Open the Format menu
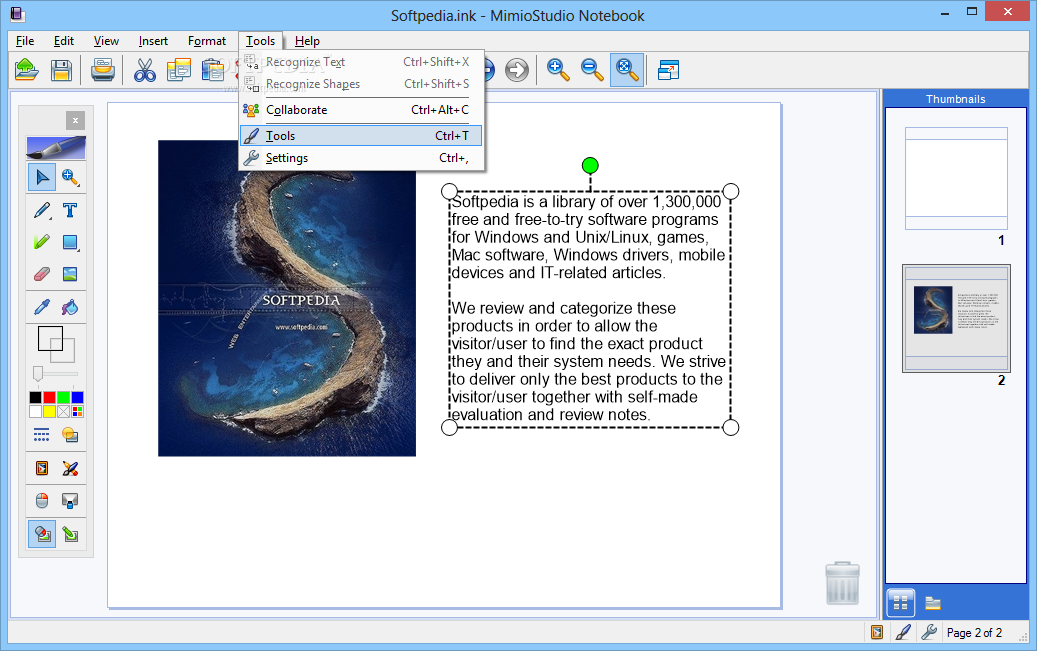This screenshot has height=651, width=1037. tap(207, 41)
